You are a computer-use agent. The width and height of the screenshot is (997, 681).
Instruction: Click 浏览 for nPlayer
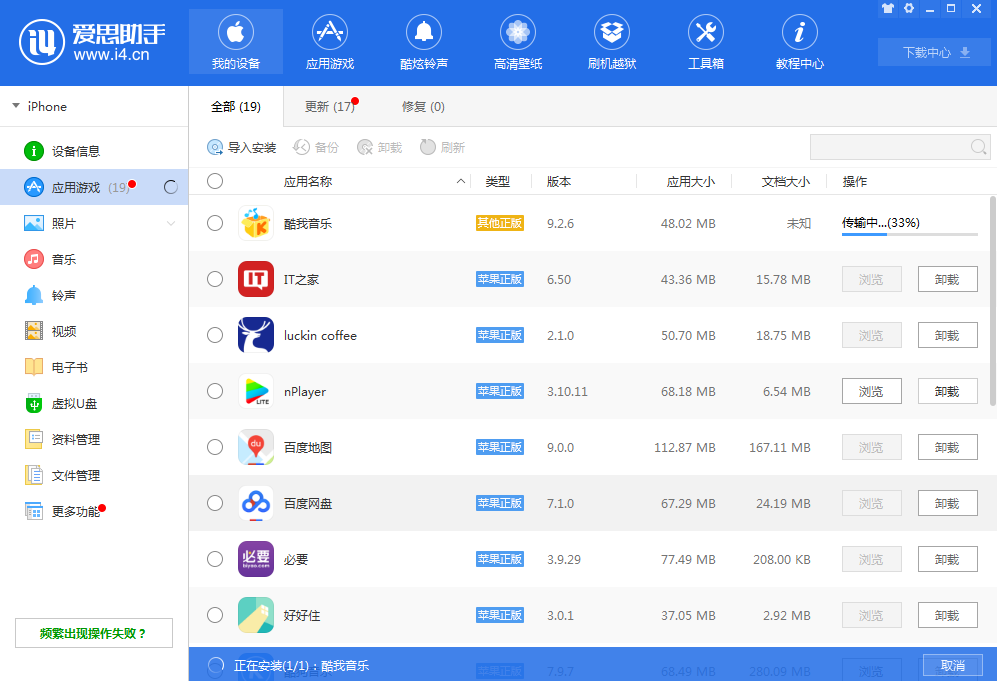(871, 391)
